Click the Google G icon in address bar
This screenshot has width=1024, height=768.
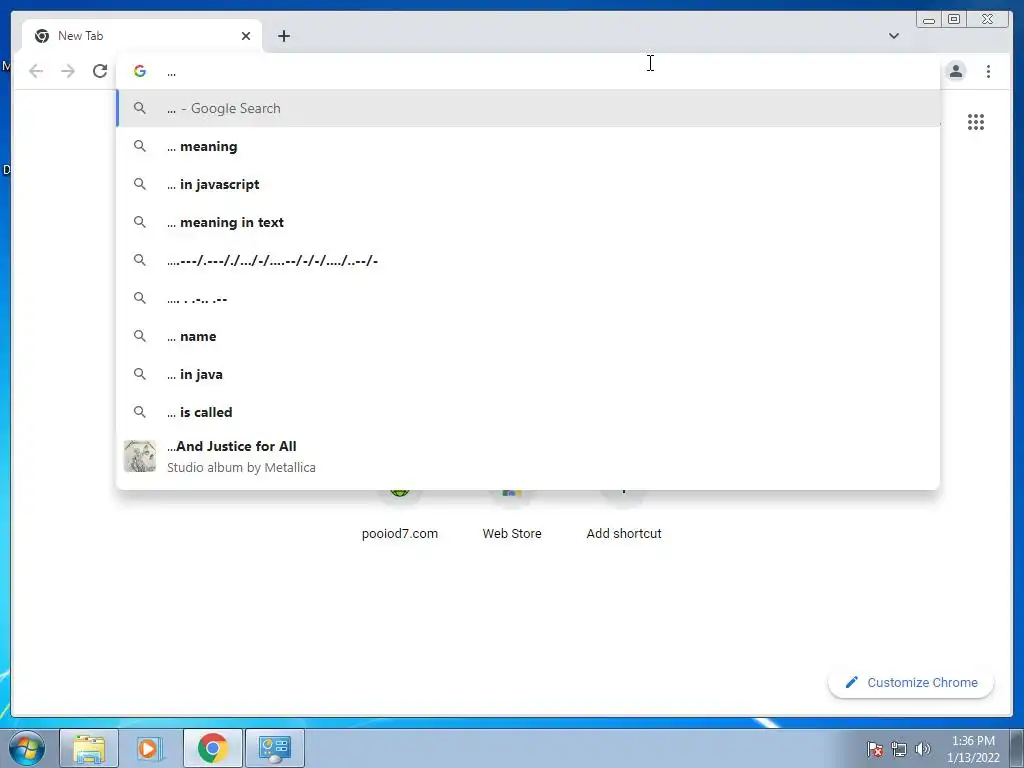point(140,71)
